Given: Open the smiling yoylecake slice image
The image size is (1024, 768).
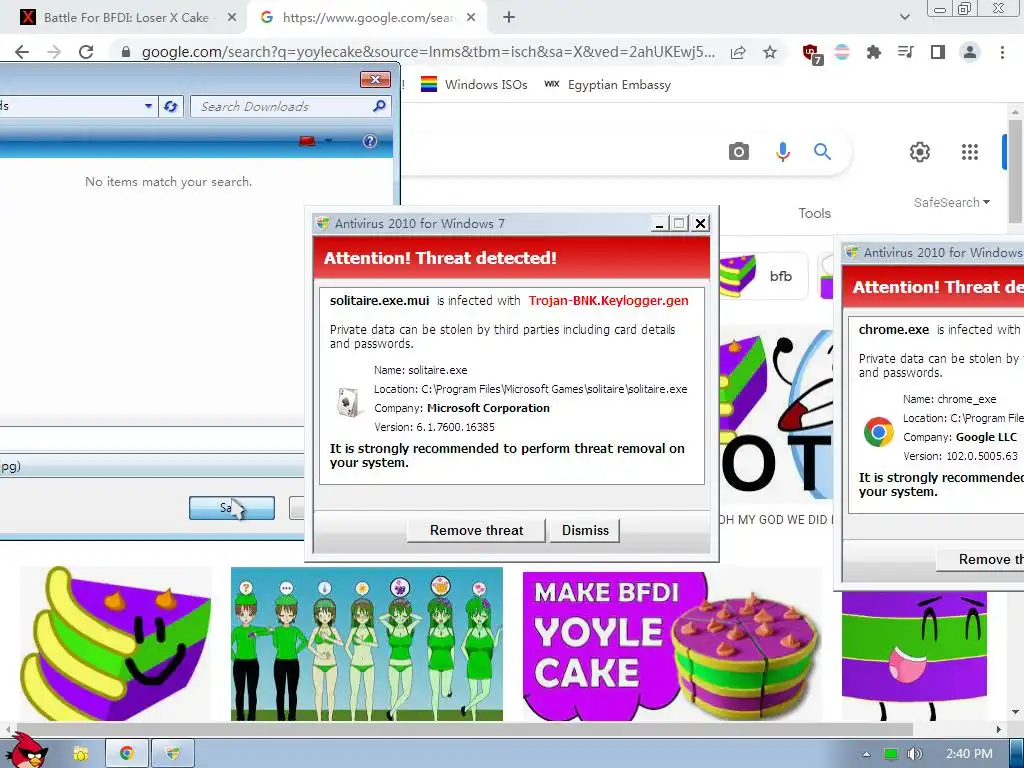Looking at the screenshot, I should pyautogui.click(x=117, y=643).
